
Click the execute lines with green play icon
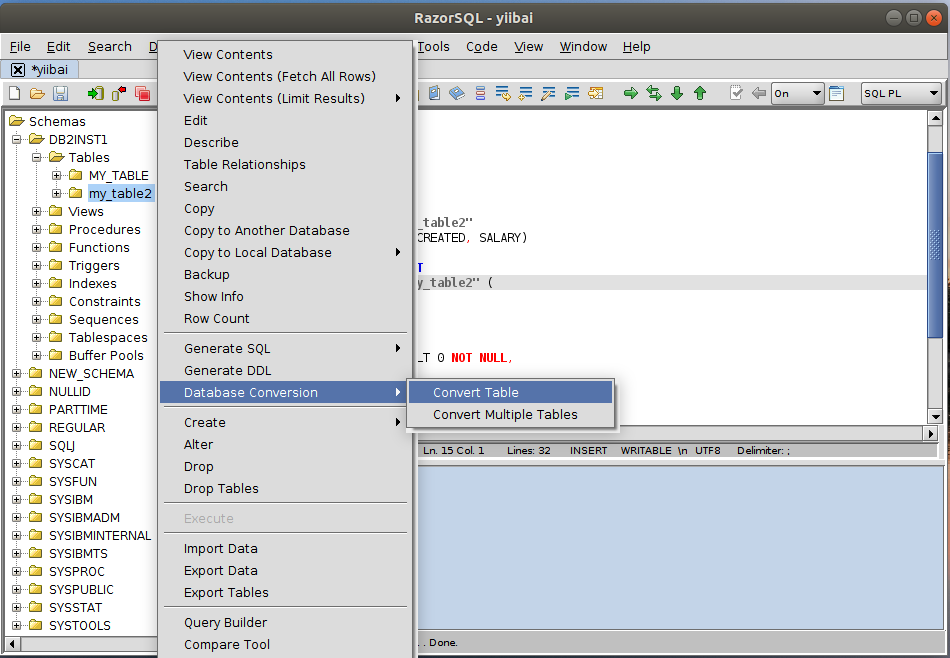point(572,93)
